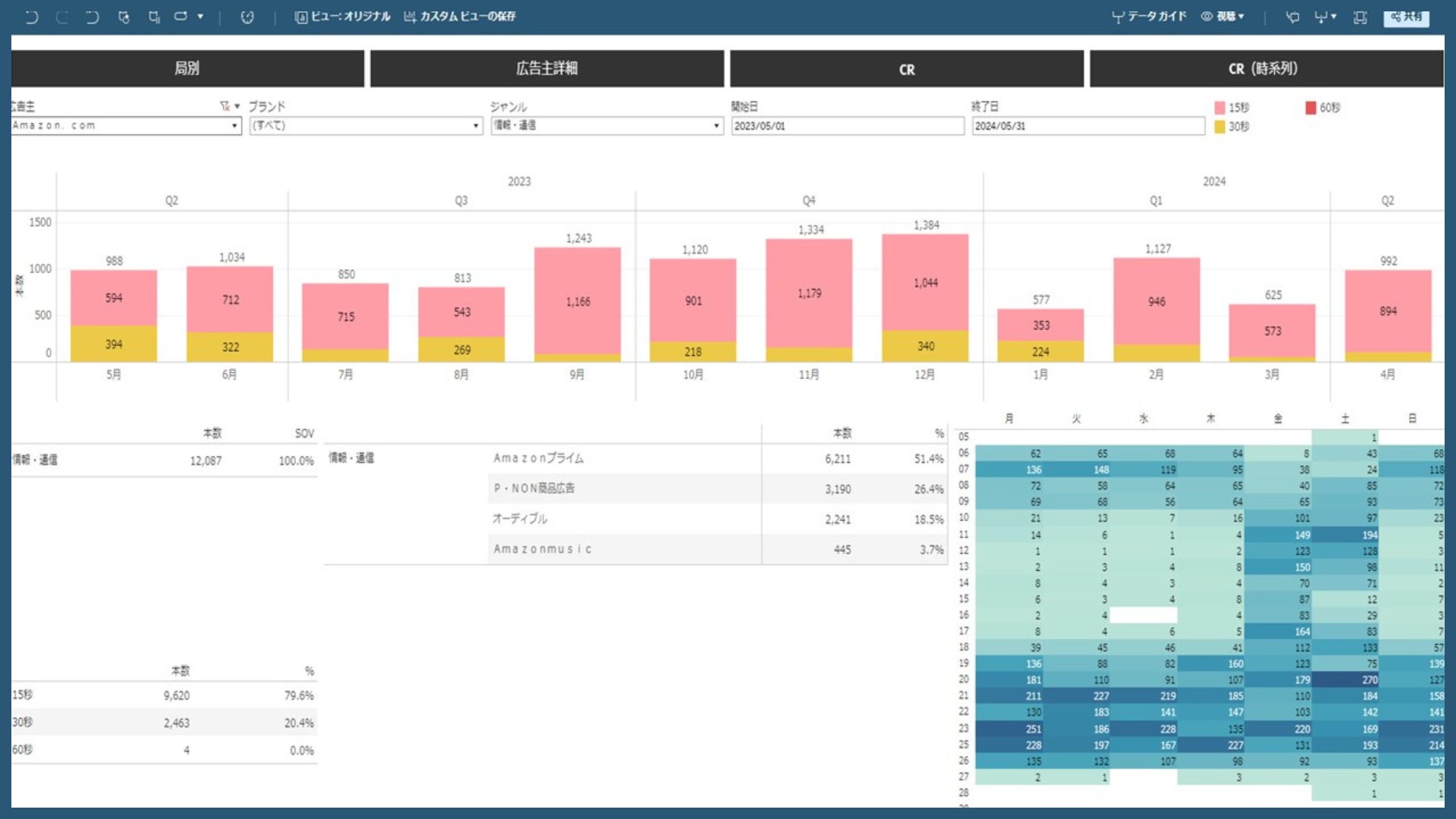Open the download icon dropdown
1456x819 pixels.
click(1325, 17)
